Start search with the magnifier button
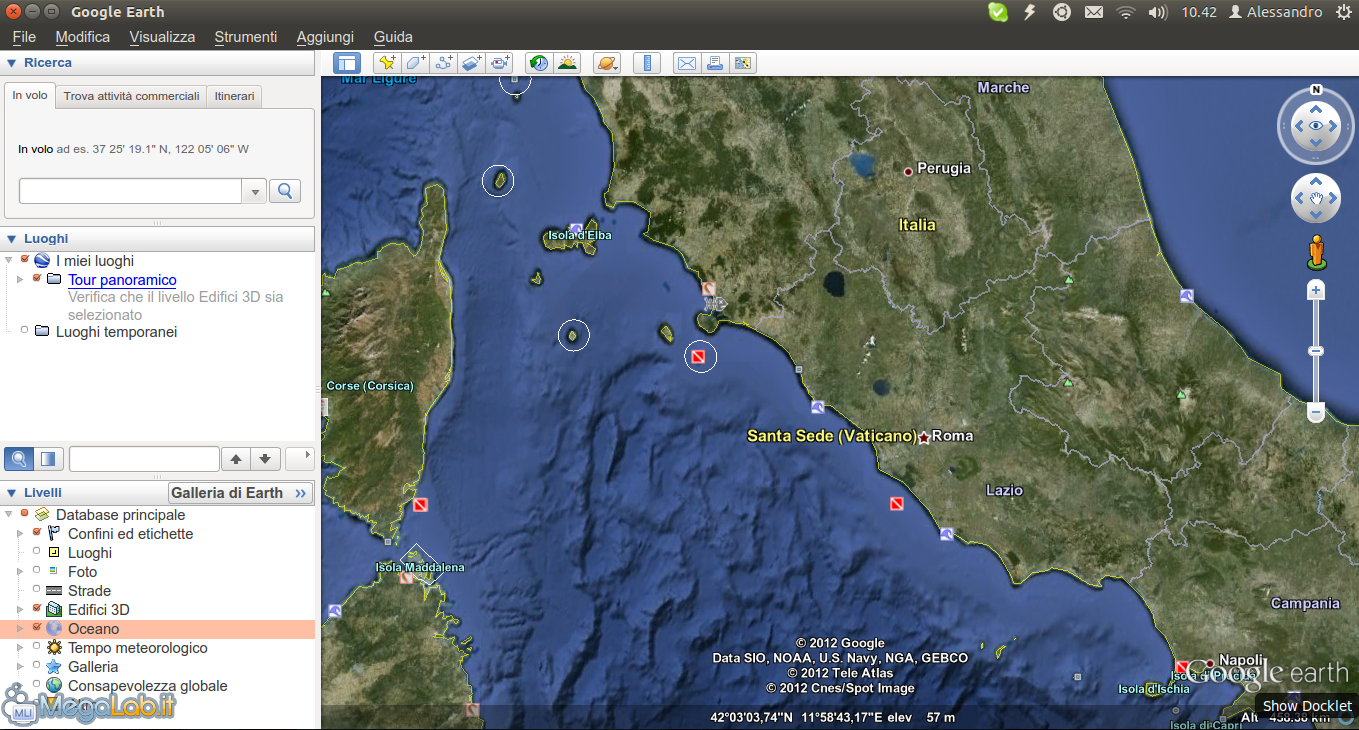1359x730 pixels. [286, 191]
